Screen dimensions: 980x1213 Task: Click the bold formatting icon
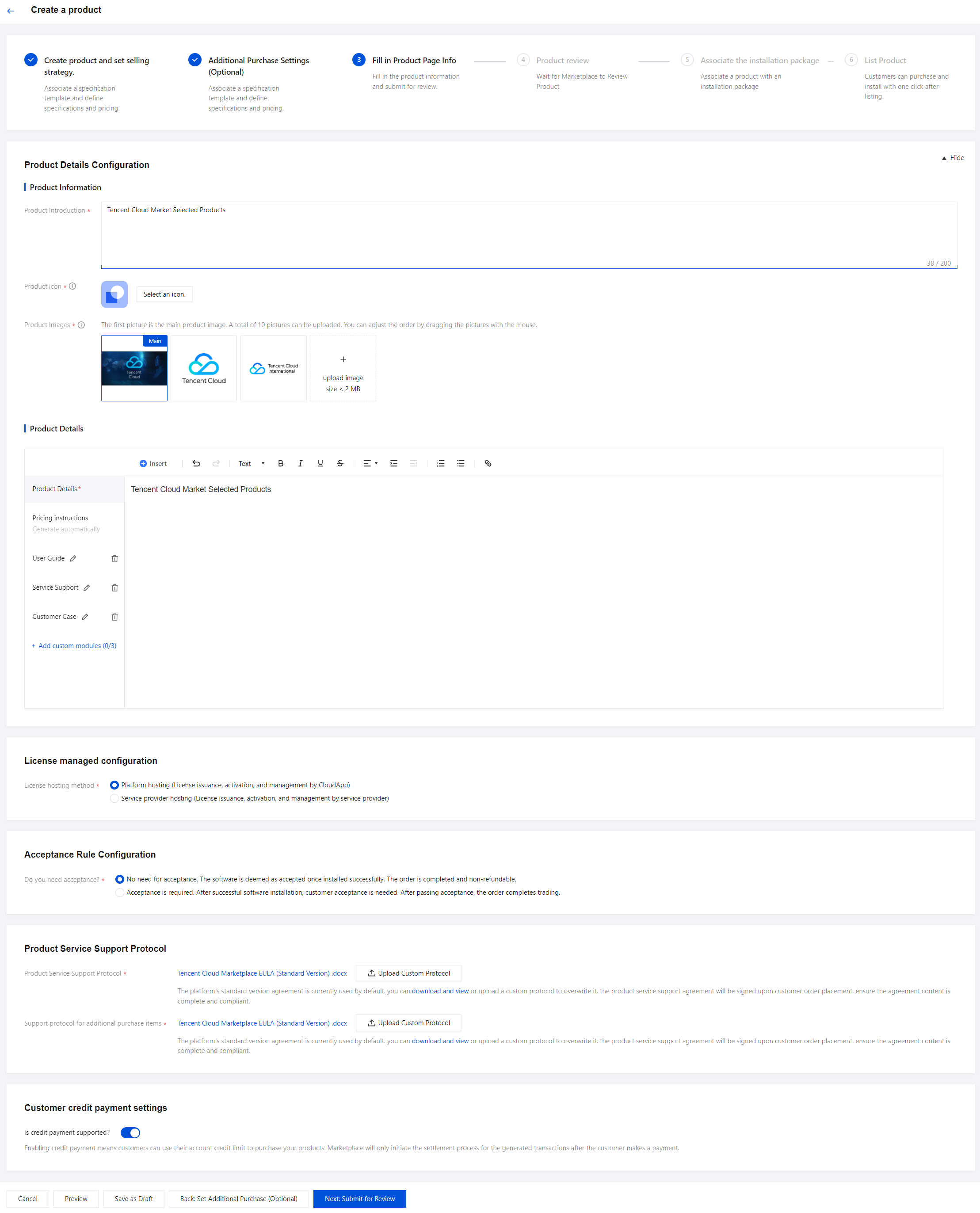281,463
